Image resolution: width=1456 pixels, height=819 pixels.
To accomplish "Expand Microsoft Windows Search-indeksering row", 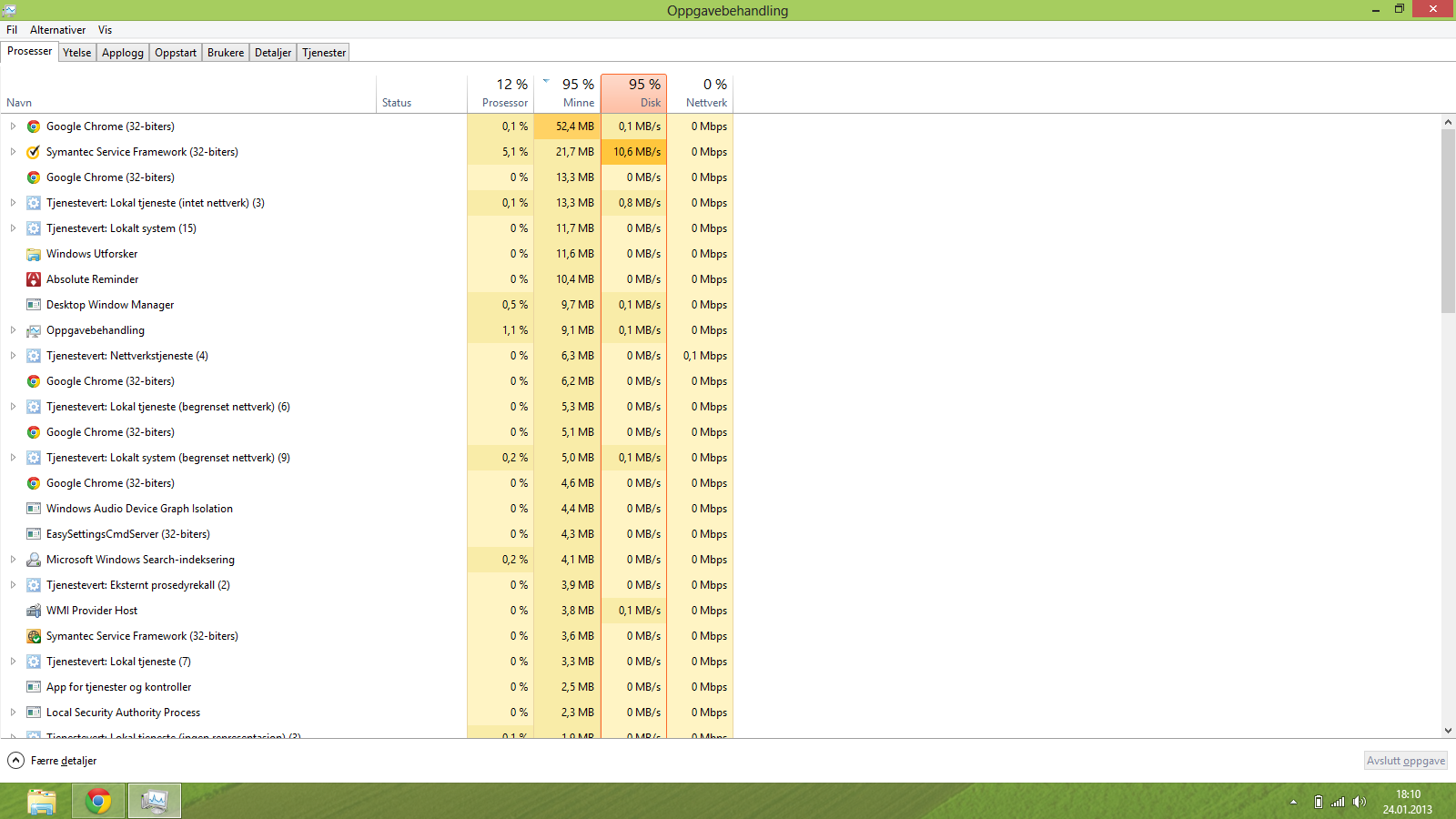I will click(x=13, y=560).
